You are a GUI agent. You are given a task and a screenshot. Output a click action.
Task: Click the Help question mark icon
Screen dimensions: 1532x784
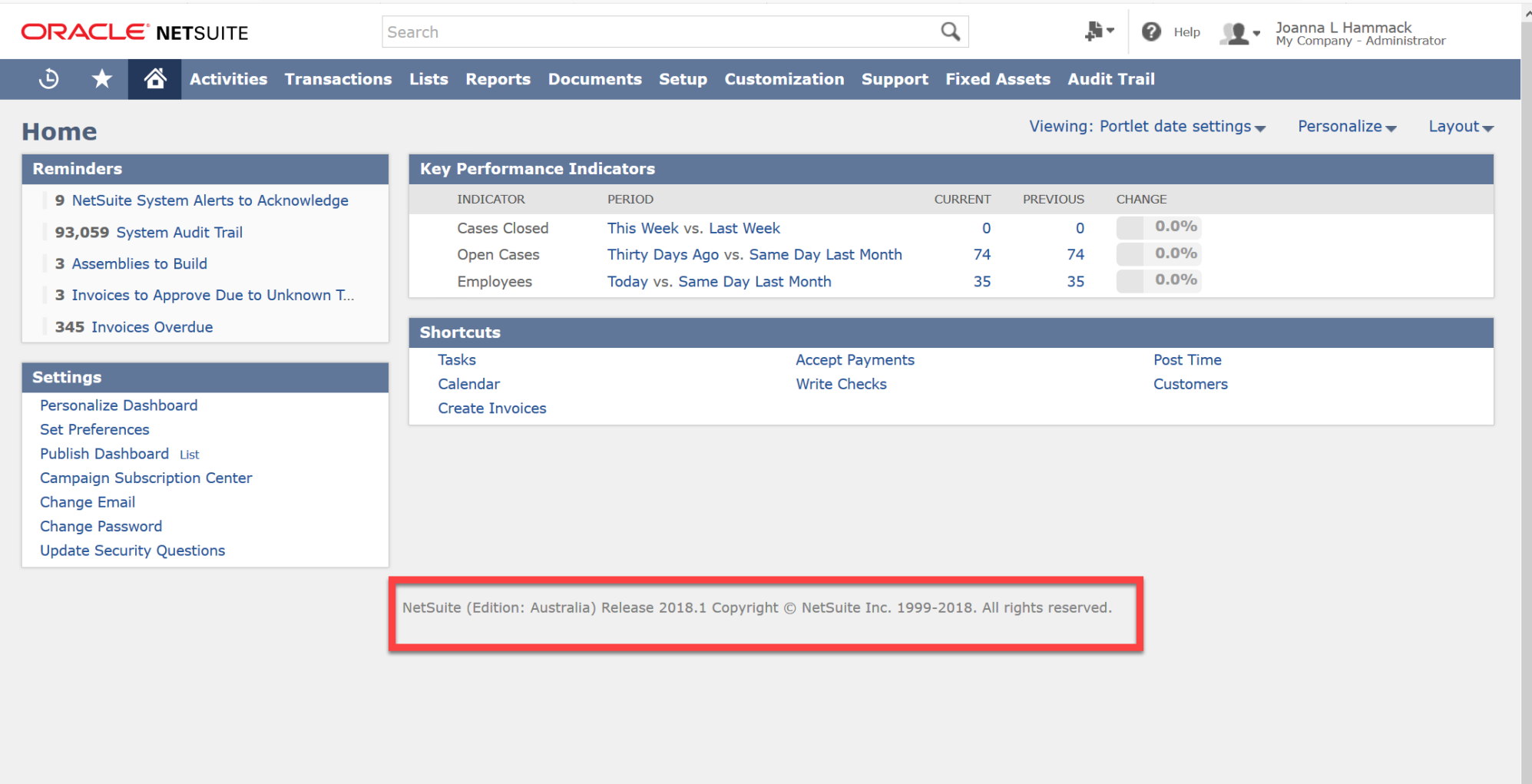click(1150, 31)
